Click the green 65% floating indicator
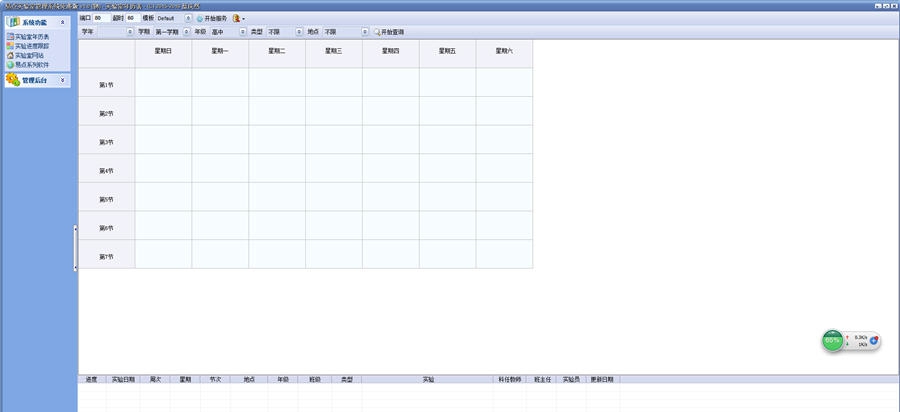 click(832, 341)
